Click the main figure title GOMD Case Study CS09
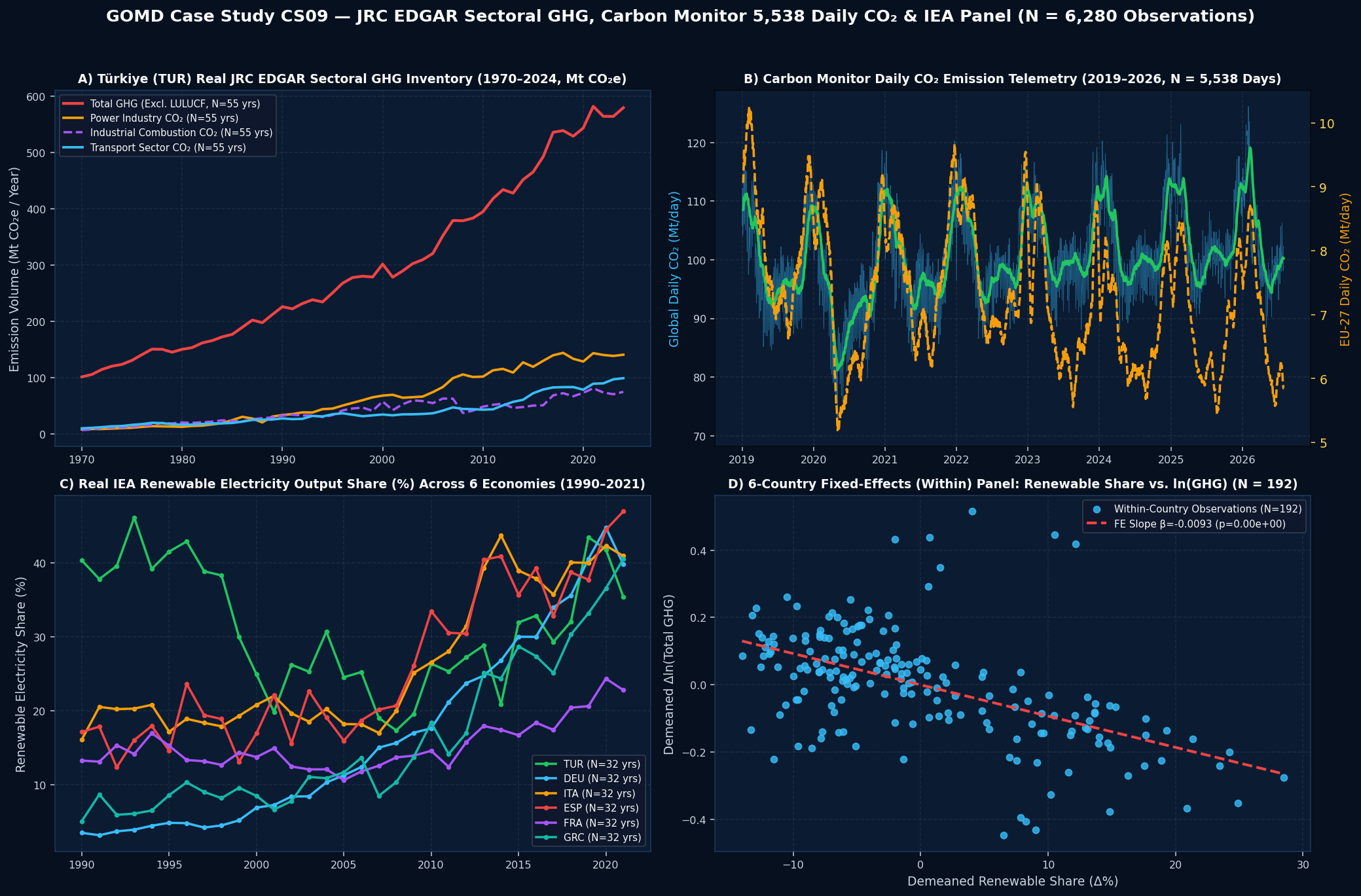The width and height of the screenshot is (1361, 896). 680,16
